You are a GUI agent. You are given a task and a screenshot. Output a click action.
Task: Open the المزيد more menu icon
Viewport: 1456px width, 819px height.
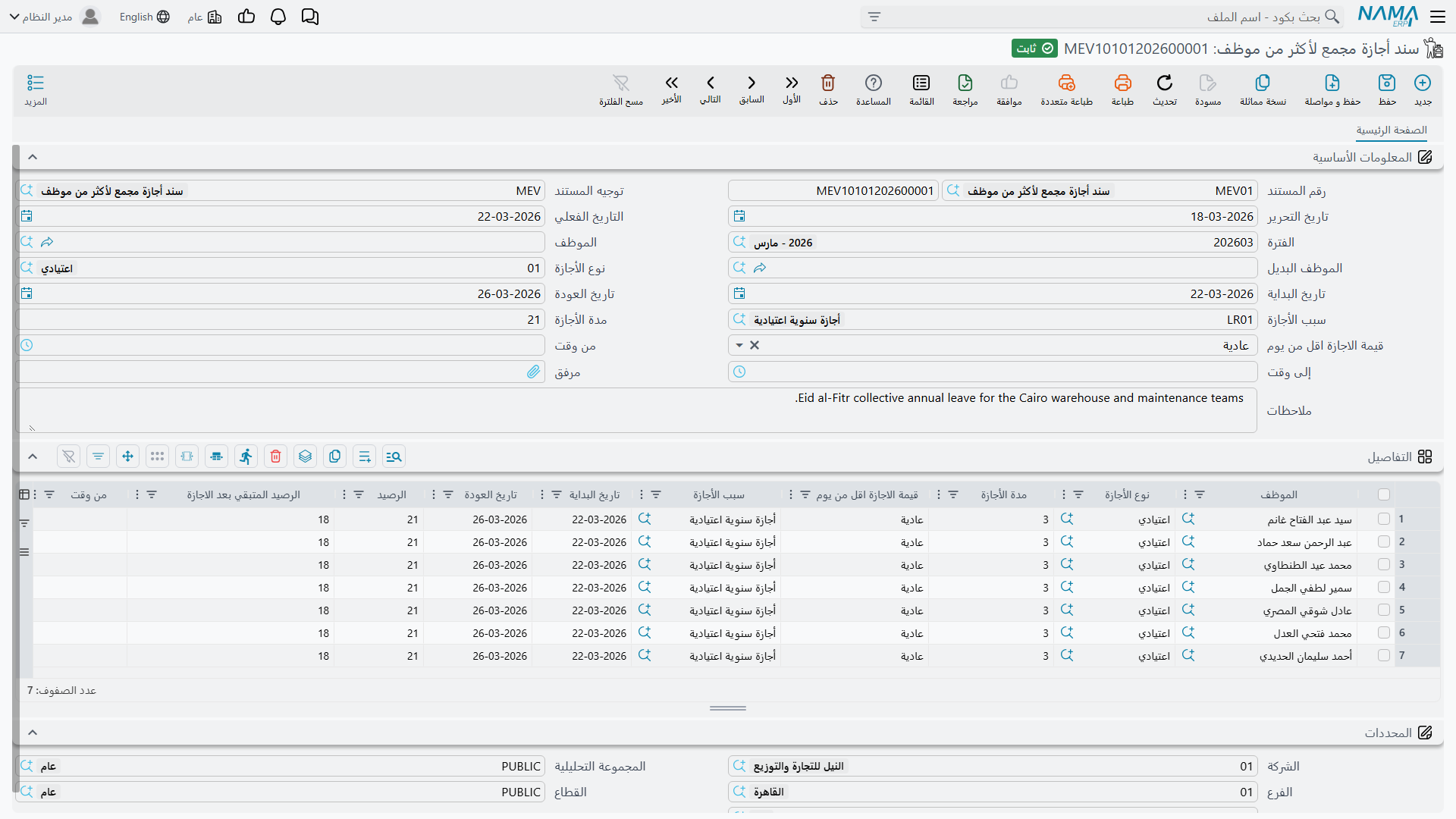(x=36, y=83)
